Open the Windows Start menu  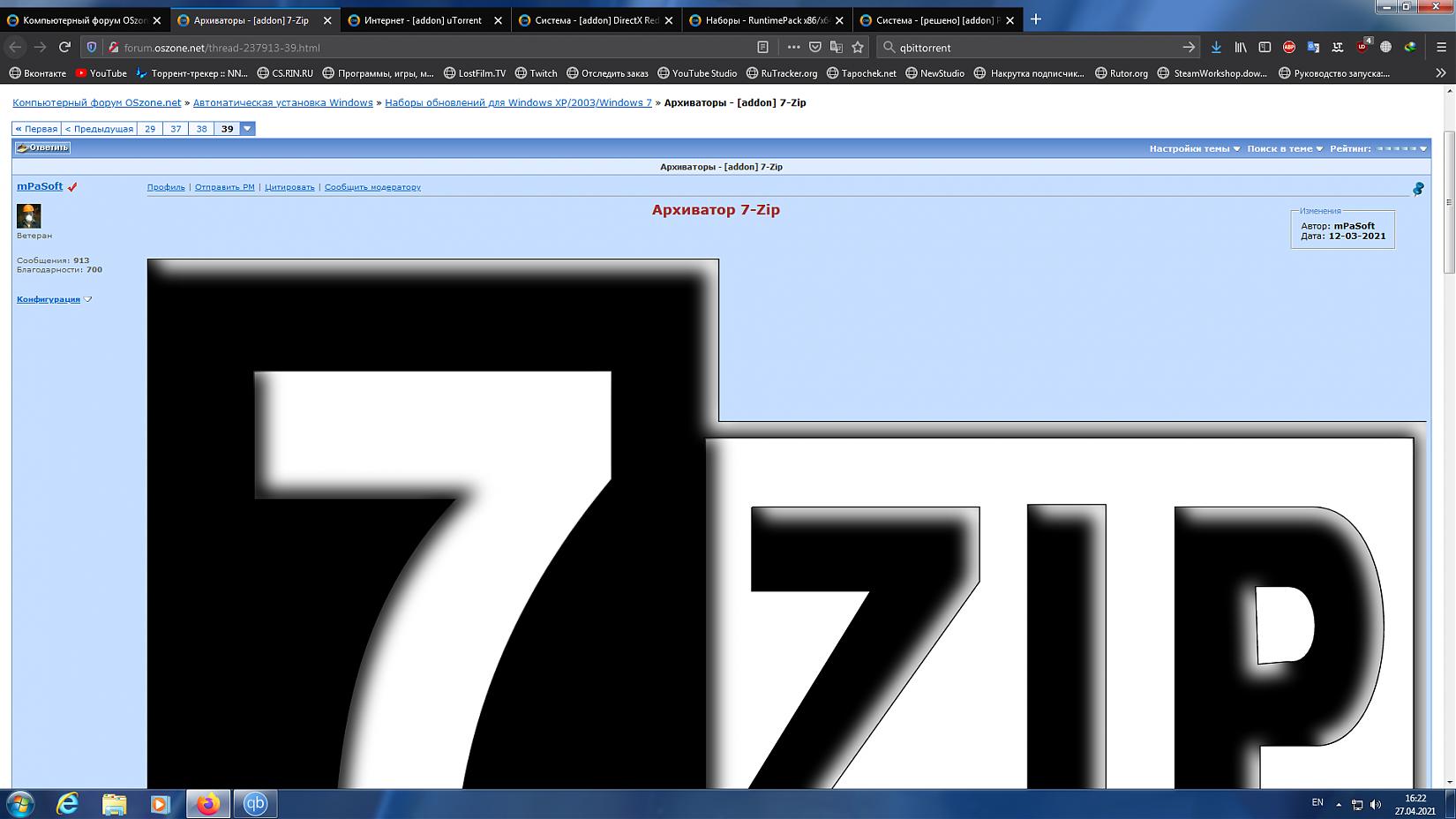[19, 804]
